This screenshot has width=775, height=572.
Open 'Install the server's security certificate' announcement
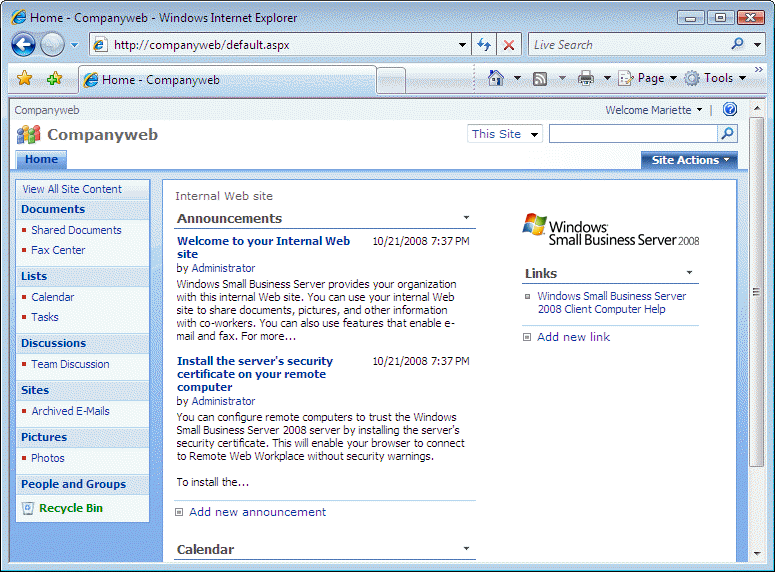point(255,374)
